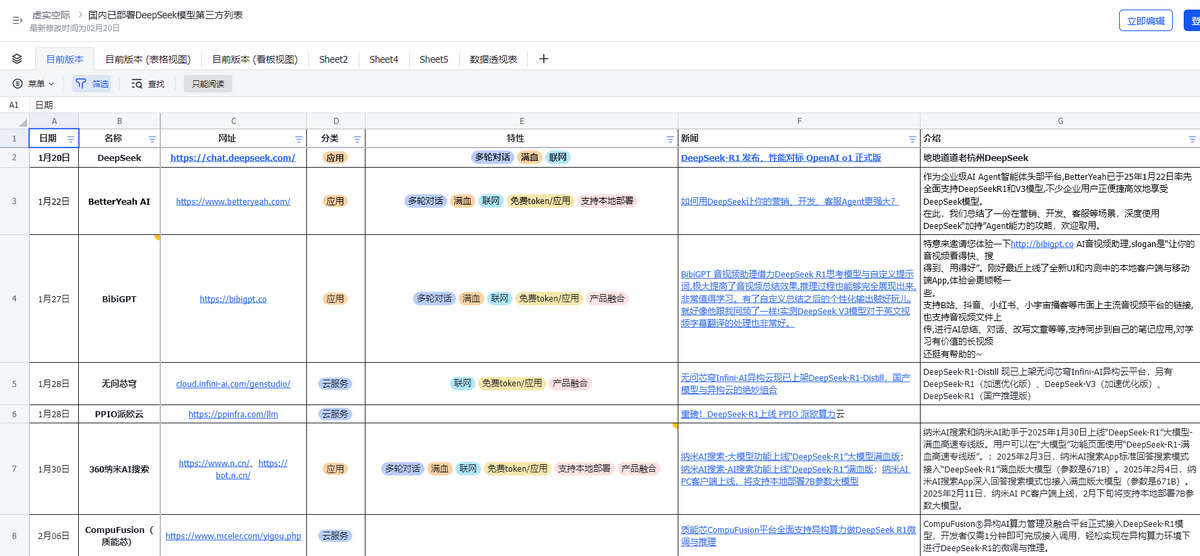Select the cell 2月06日

(54, 535)
